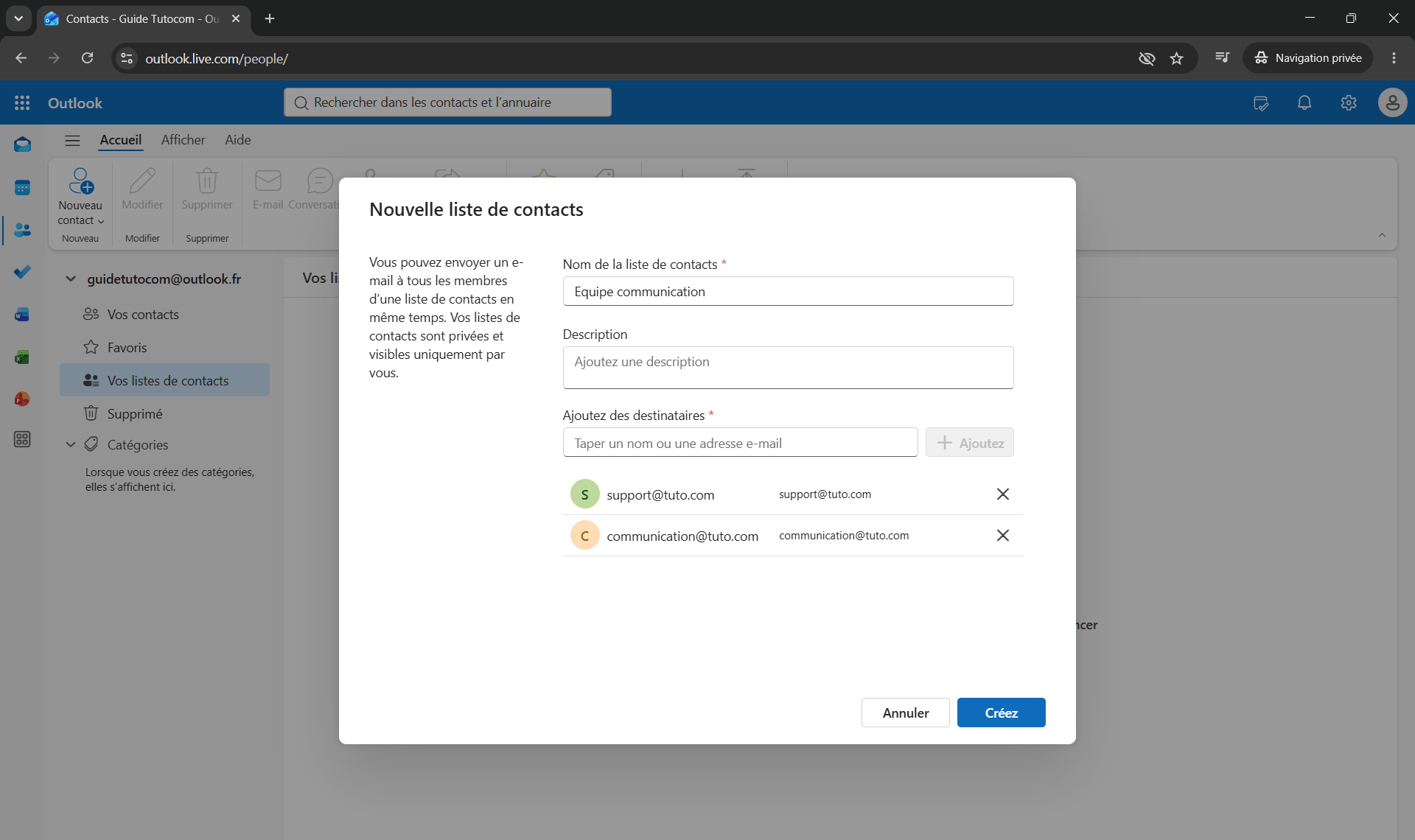Collapse the guidetutocom@outlook.fr account tree
This screenshot has height=840, width=1415.
(x=71, y=279)
